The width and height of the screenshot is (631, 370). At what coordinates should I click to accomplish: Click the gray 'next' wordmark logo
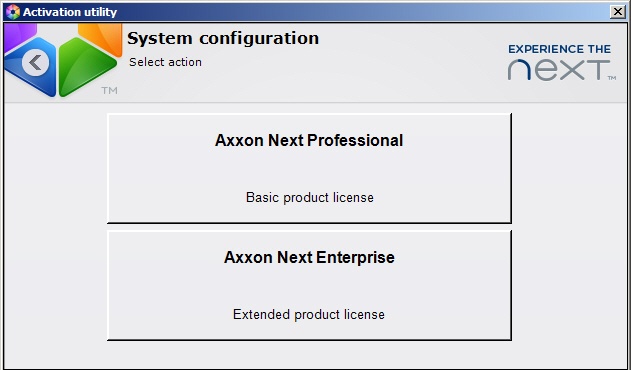(x=559, y=70)
